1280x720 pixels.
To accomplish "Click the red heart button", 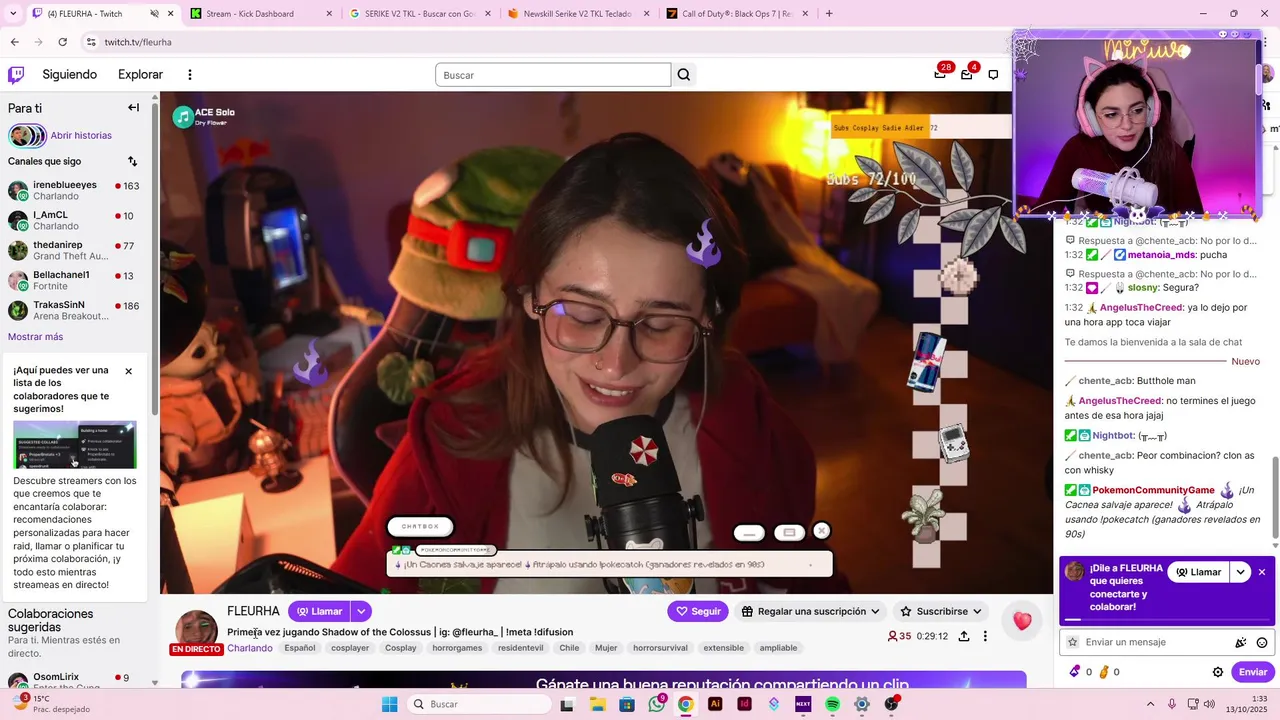I will pos(1022,621).
